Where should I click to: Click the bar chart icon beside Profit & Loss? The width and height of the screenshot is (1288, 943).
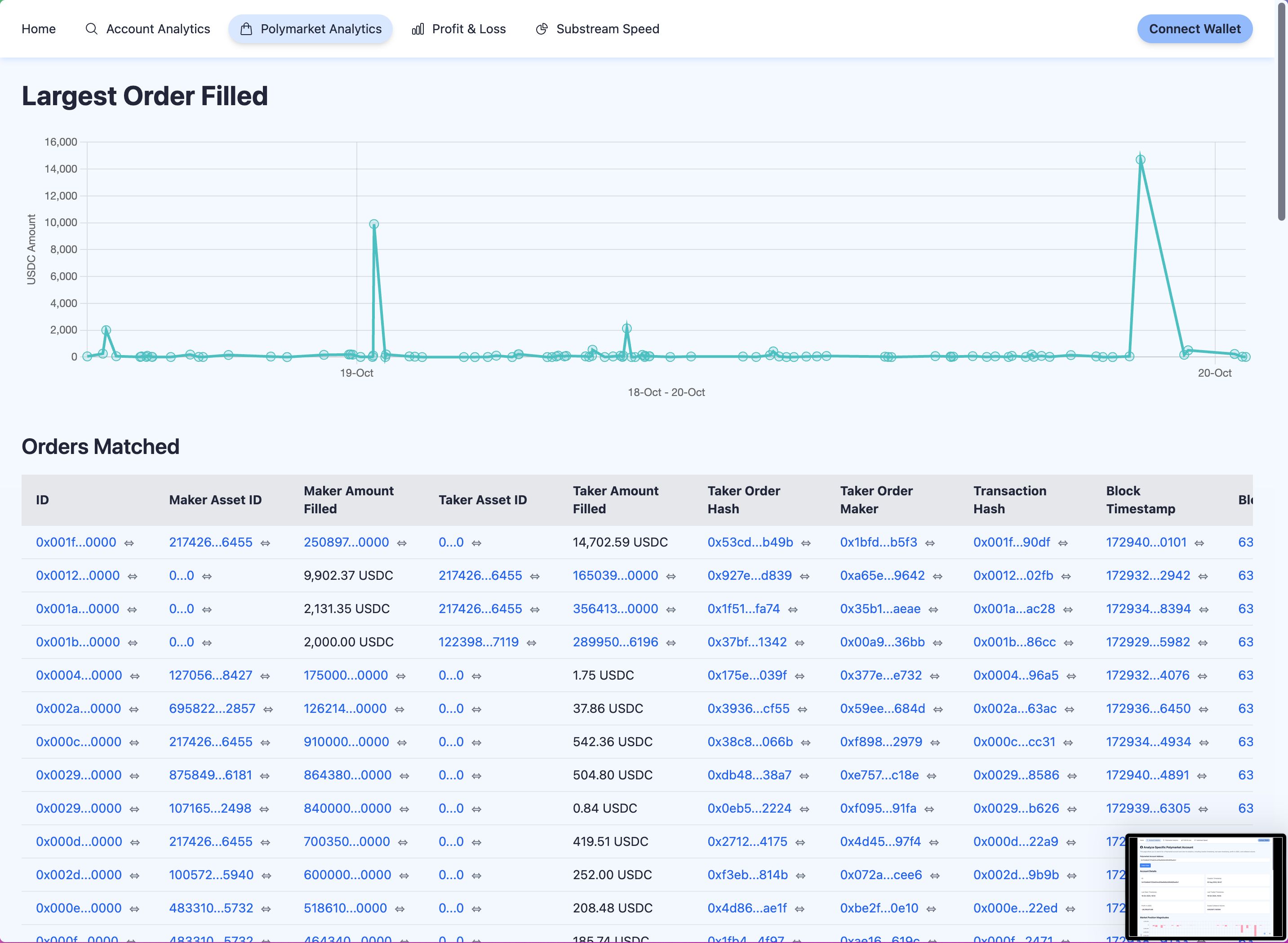[x=418, y=29]
